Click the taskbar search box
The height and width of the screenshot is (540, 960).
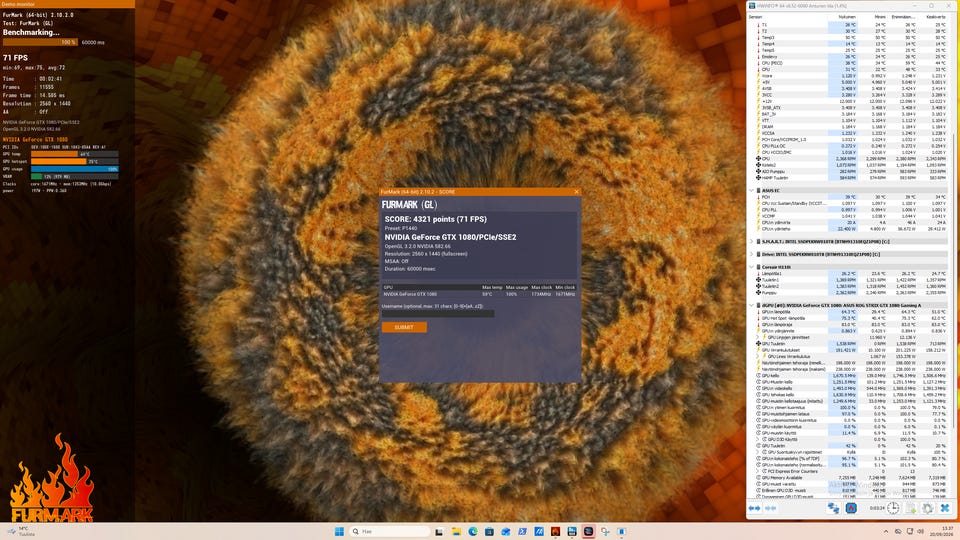point(389,531)
